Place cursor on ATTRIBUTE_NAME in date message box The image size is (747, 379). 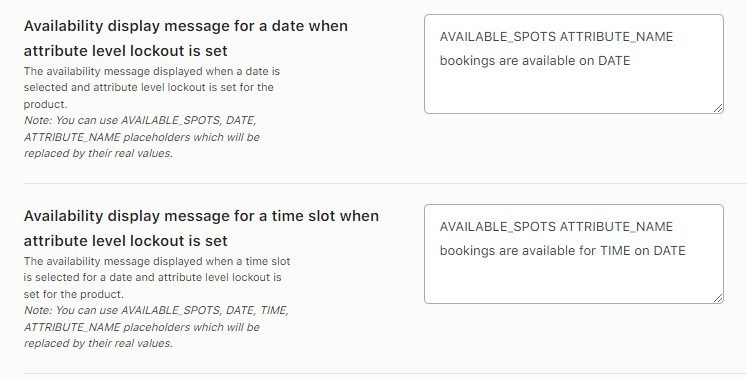point(616,37)
